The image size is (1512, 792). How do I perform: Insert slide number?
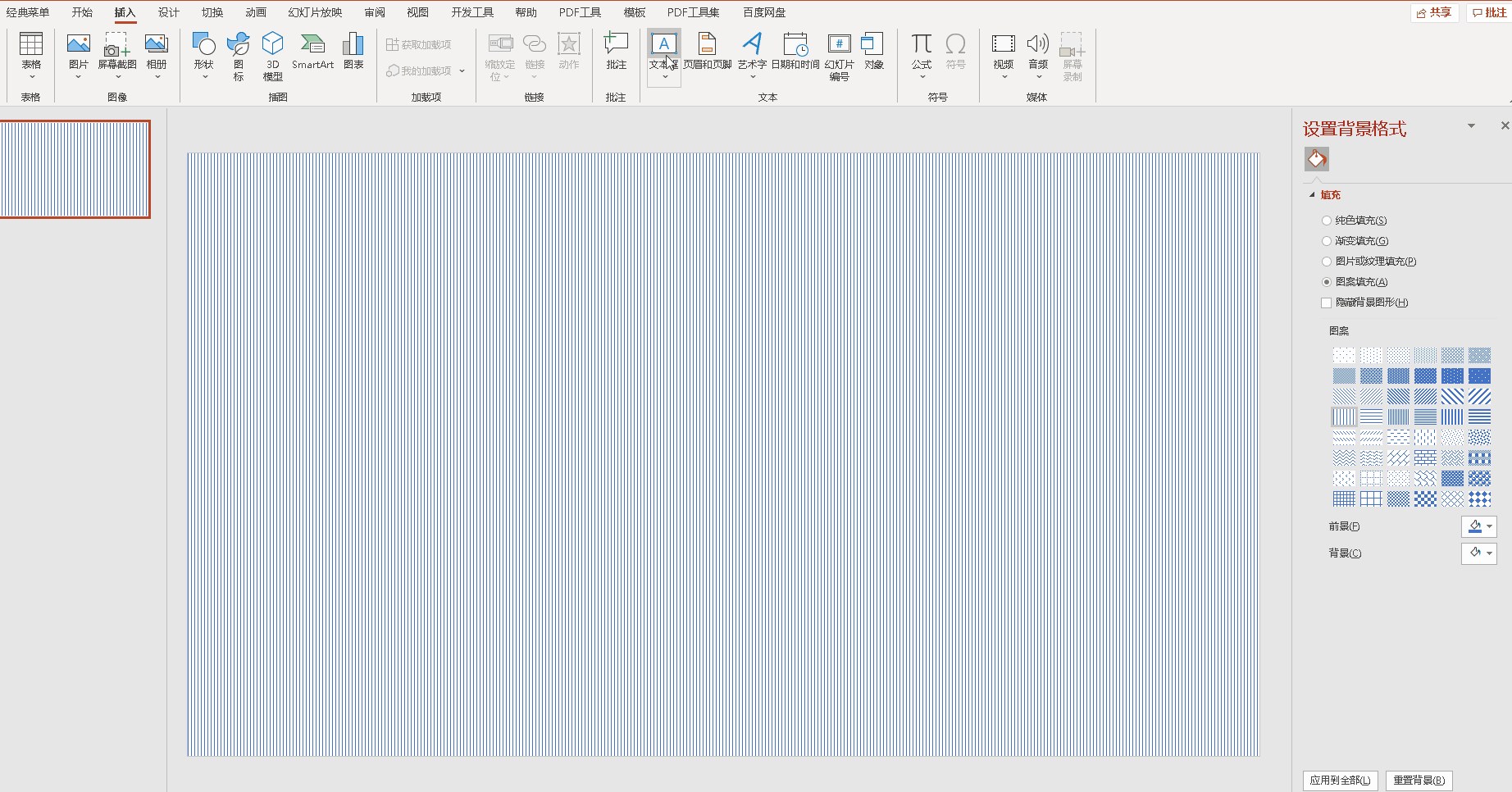pyautogui.click(x=839, y=54)
